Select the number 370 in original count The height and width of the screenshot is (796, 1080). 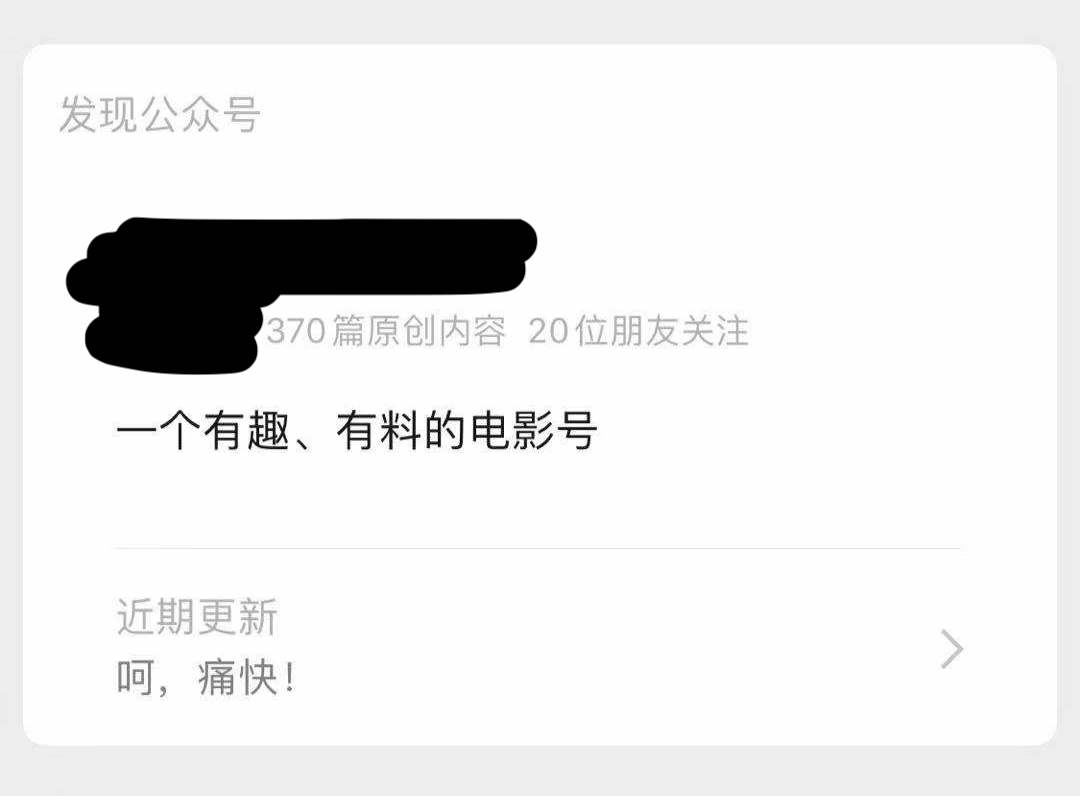click(x=296, y=331)
